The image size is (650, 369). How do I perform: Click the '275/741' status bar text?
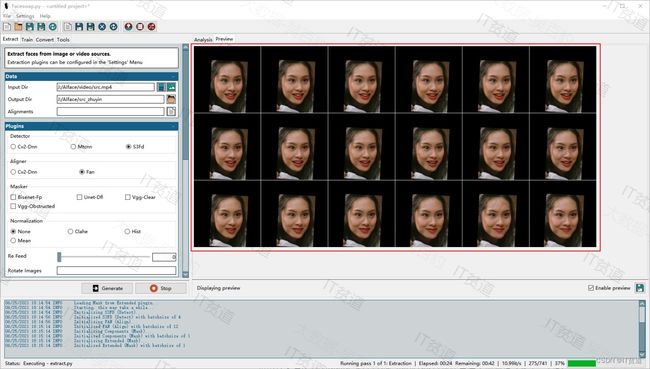pos(538,363)
